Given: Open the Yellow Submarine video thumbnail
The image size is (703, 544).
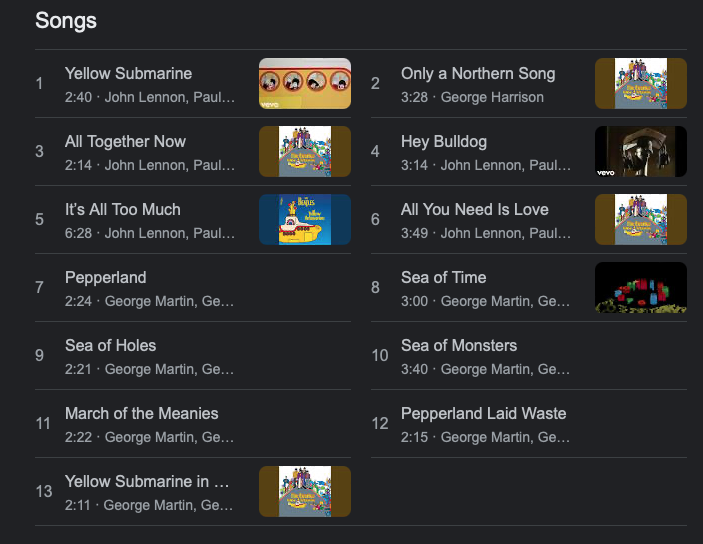Looking at the screenshot, I should 305,83.
